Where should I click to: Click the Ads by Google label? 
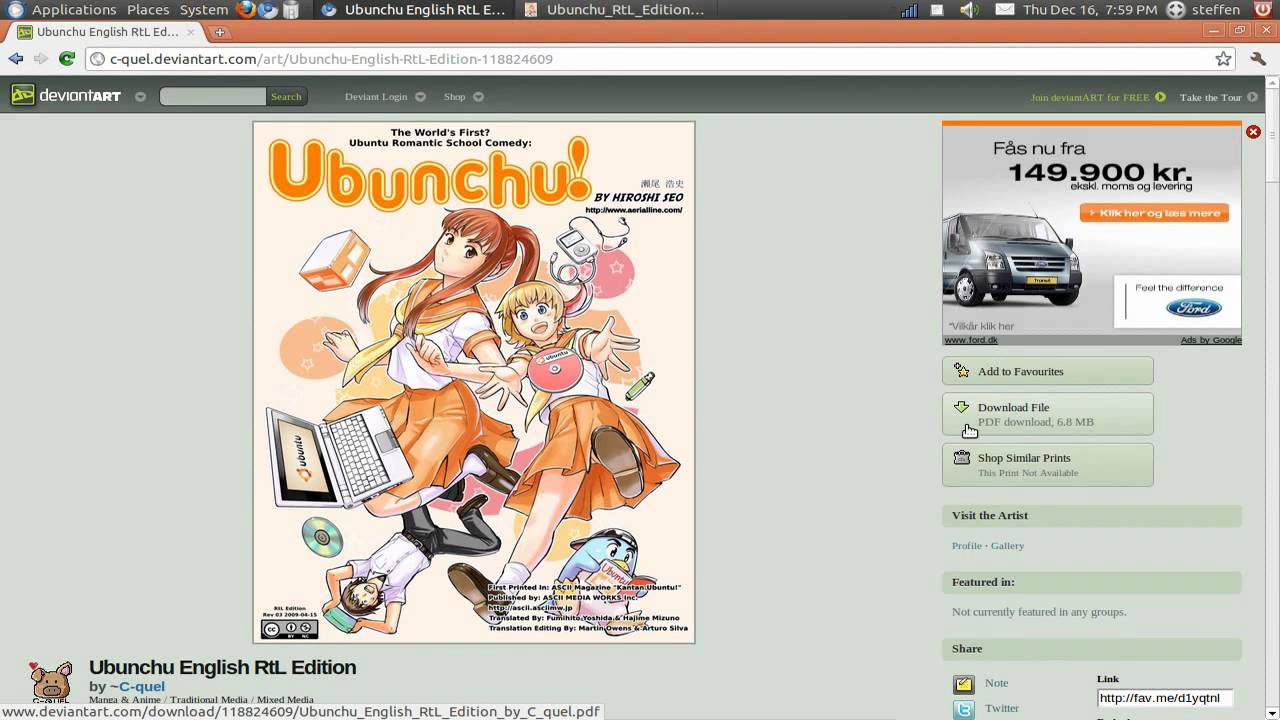tap(1211, 340)
